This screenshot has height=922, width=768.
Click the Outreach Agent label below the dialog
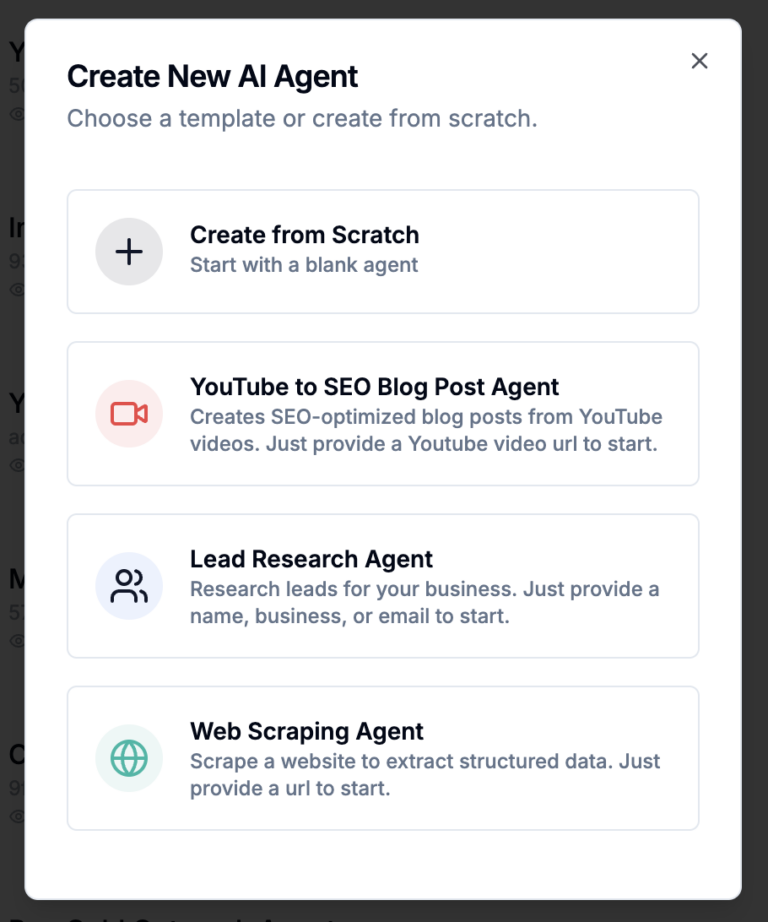click(150, 915)
